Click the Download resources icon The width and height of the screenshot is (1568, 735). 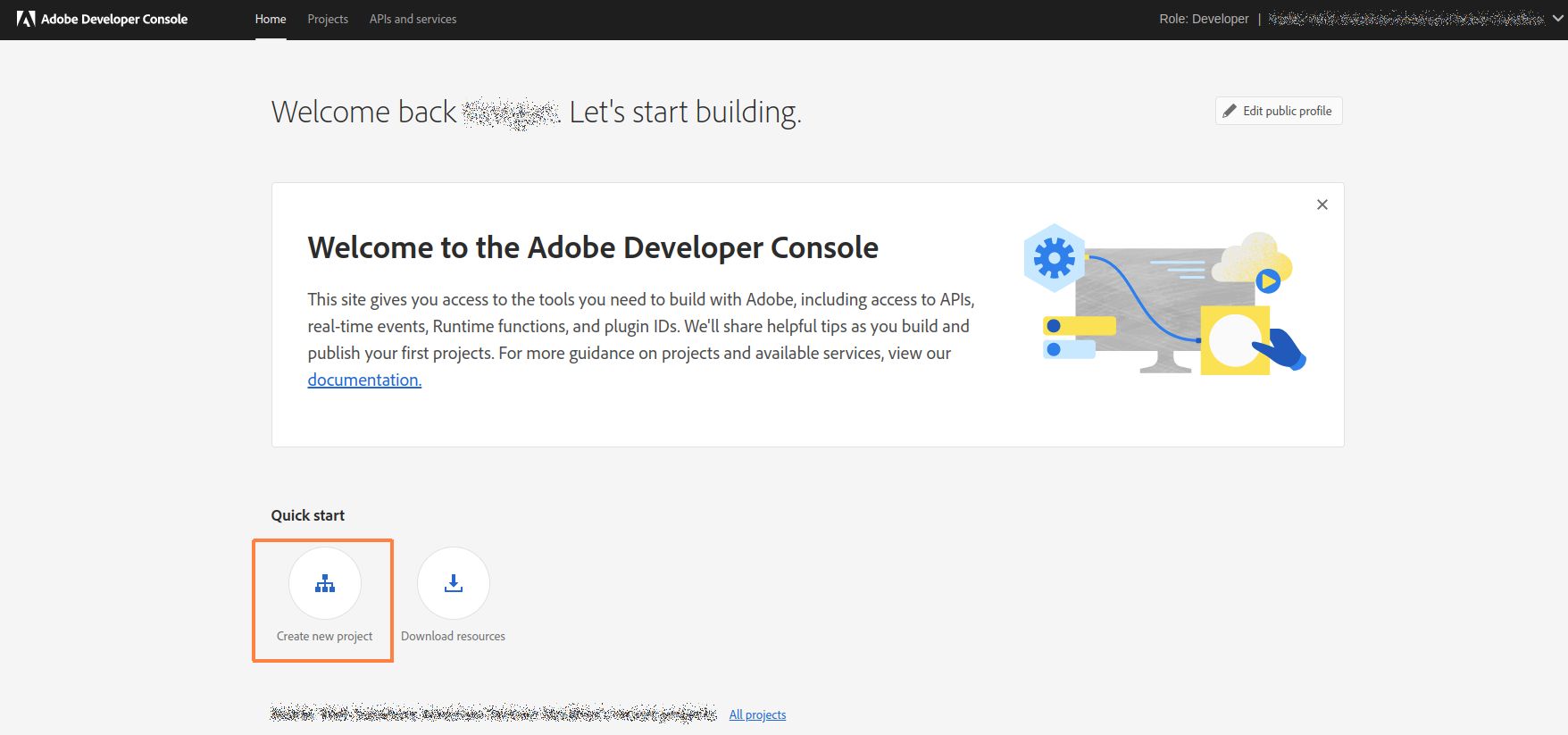[454, 583]
